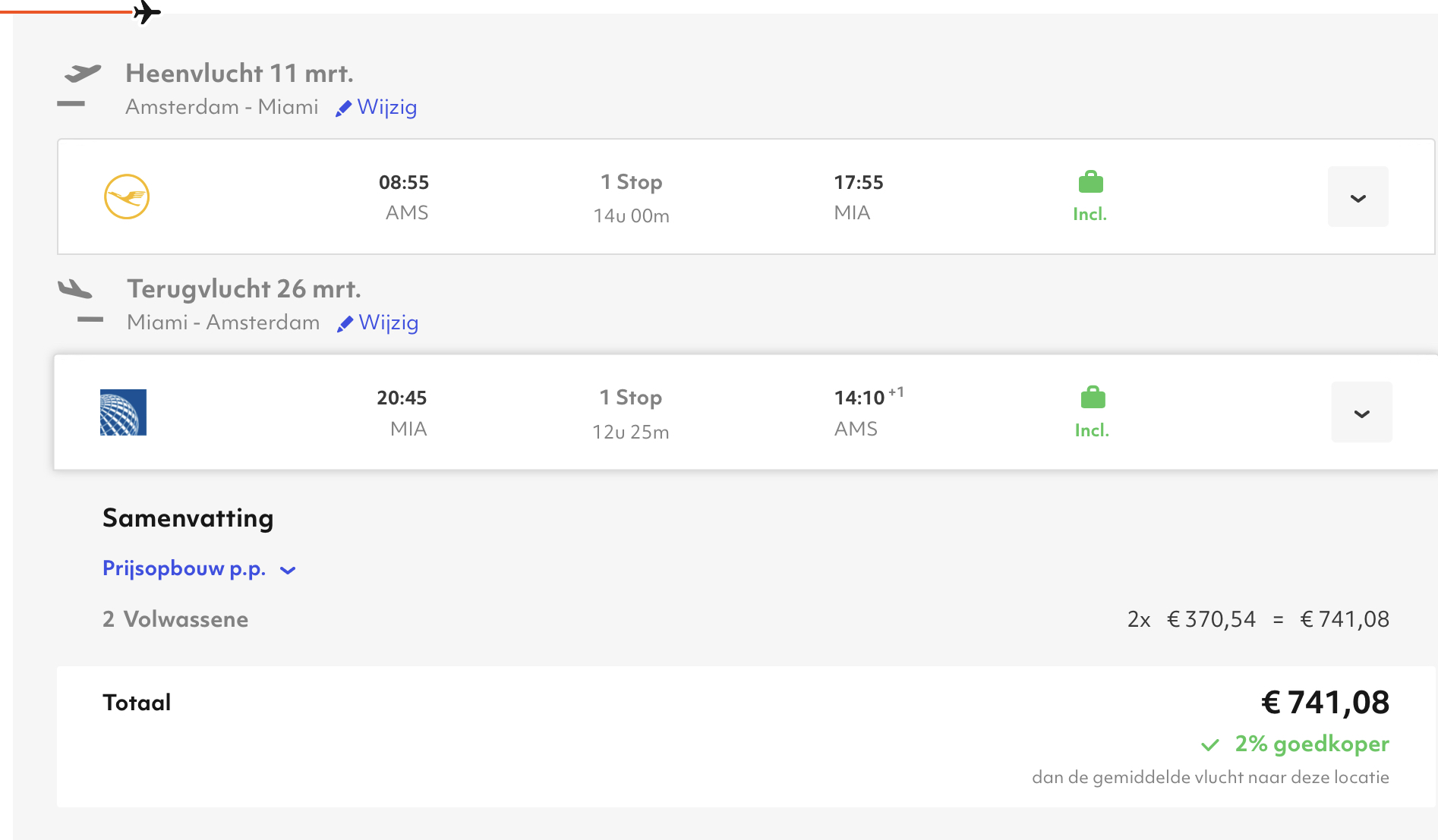Image resolution: width=1438 pixels, height=840 pixels.
Task: Click the 1 Stop label on return flight
Action: click(x=630, y=398)
